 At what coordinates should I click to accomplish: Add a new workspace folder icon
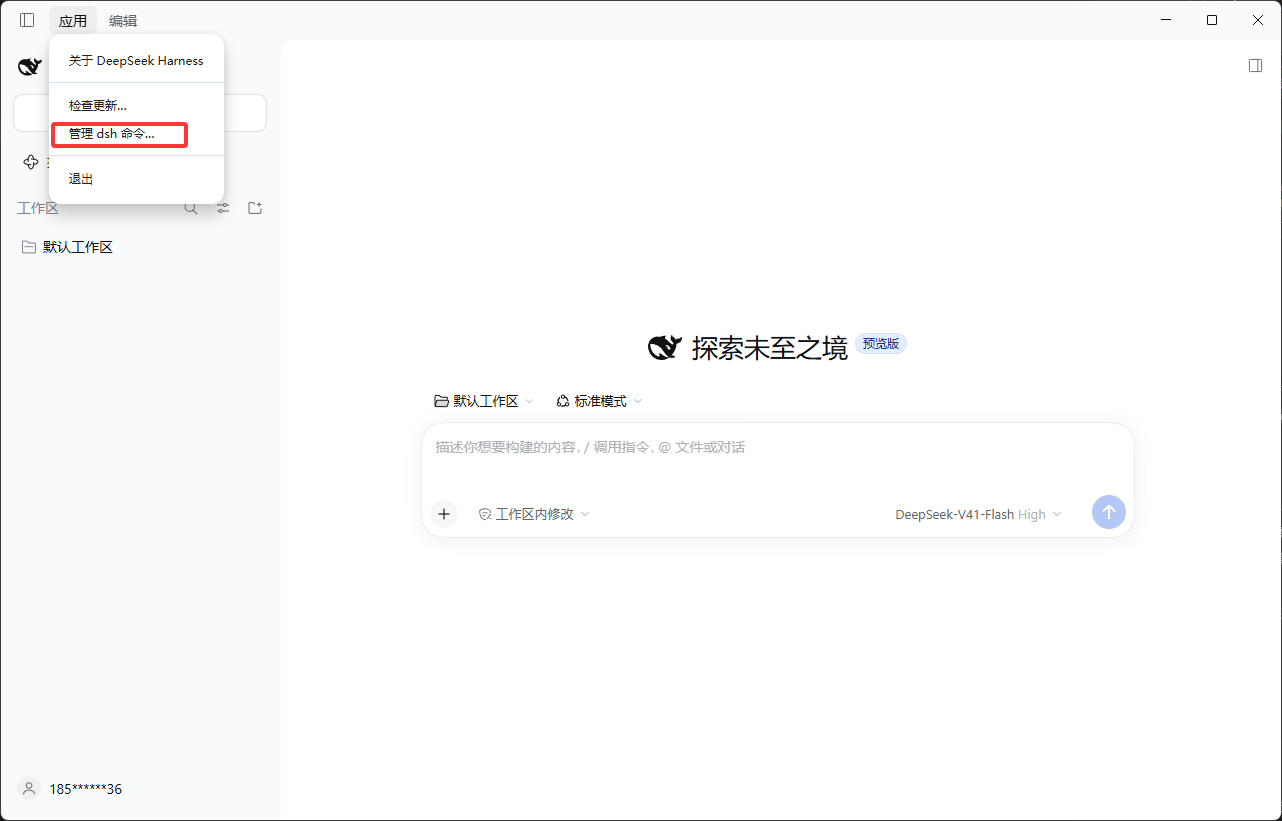pos(255,208)
